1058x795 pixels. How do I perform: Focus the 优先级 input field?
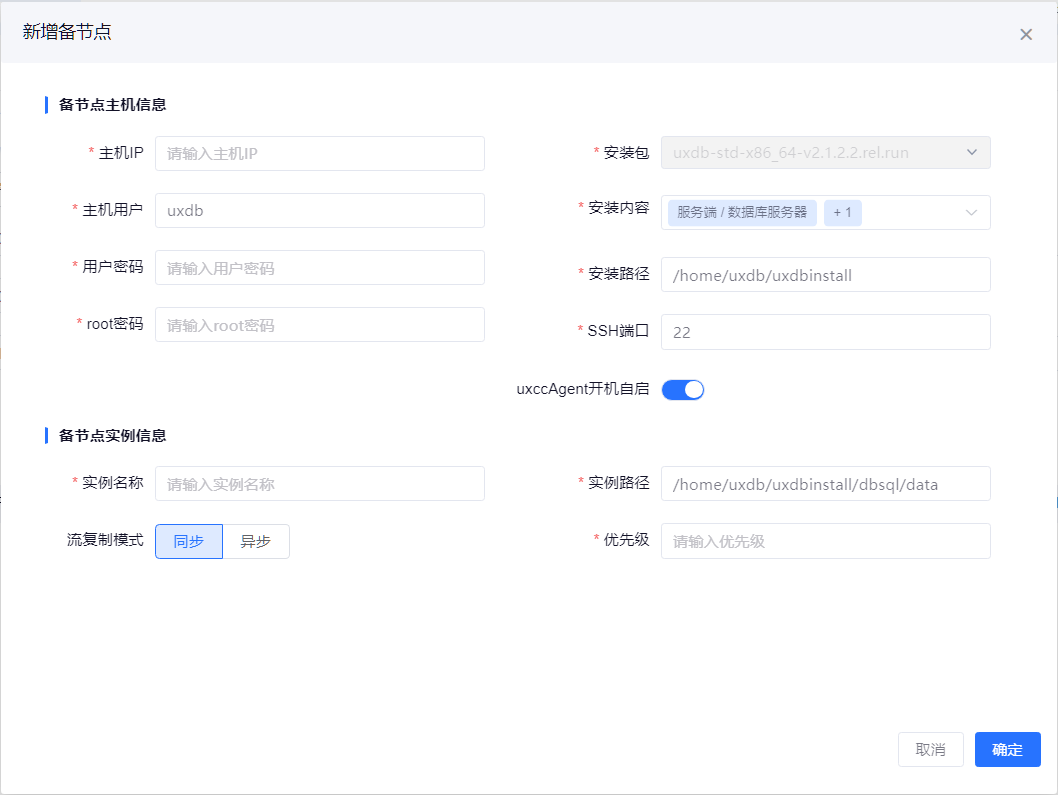[x=825, y=541]
